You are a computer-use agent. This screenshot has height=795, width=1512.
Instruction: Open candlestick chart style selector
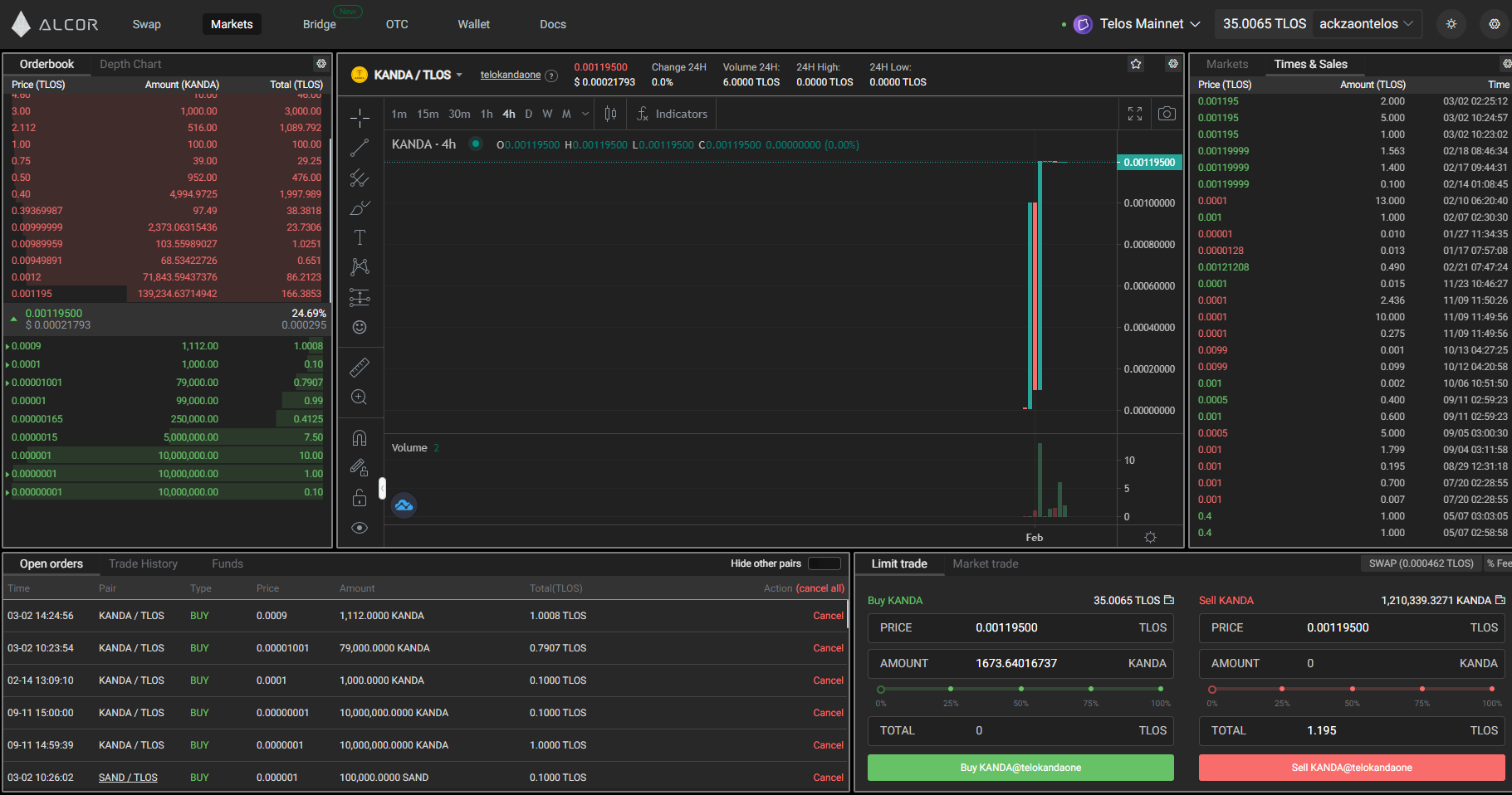point(610,114)
